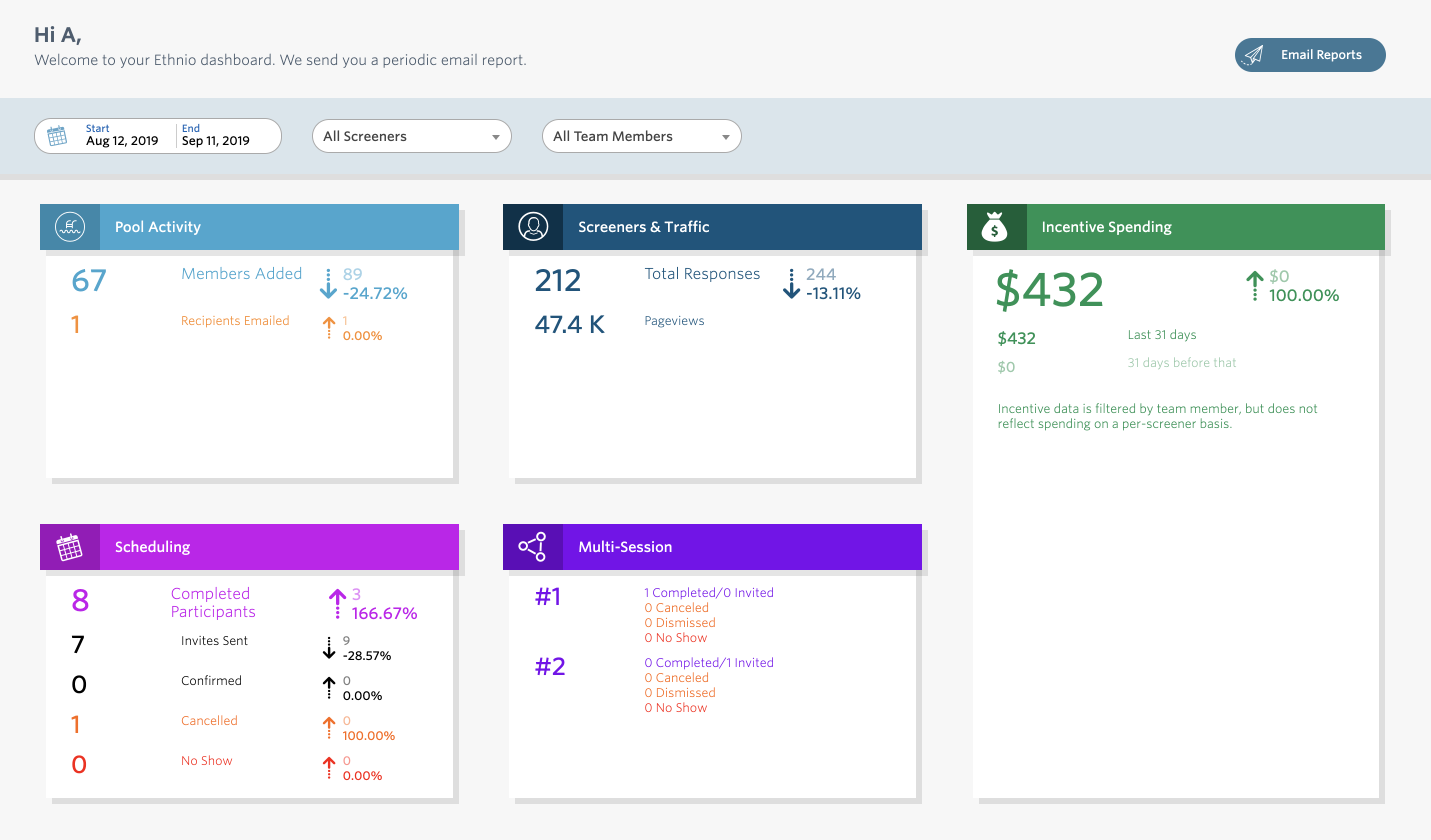Click the Screeners & Traffic person icon
The image size is (1431, 840).
tap(532, 226)
